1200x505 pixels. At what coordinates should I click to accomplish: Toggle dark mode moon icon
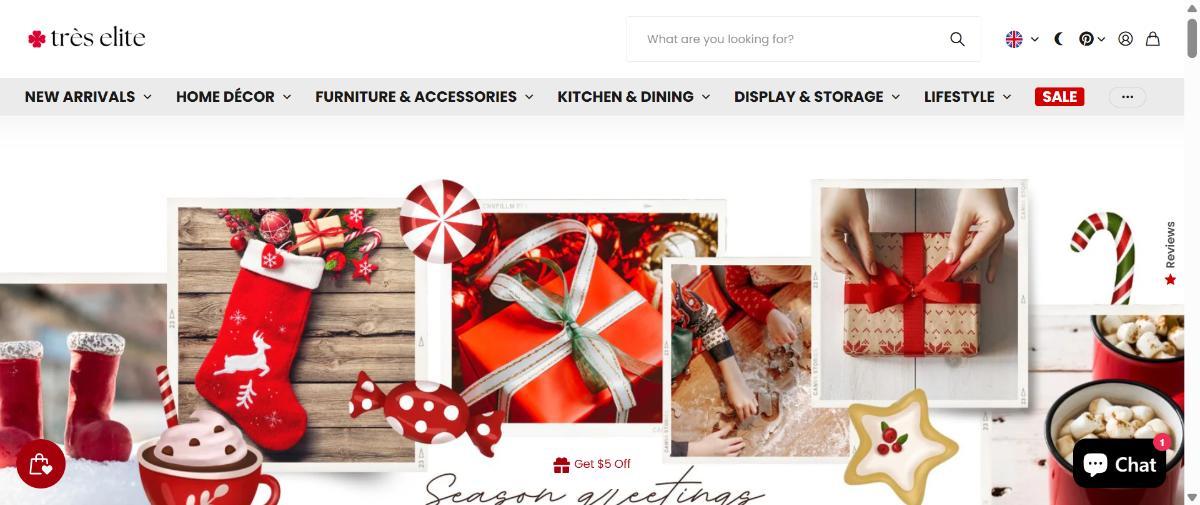click(1060, 39)
